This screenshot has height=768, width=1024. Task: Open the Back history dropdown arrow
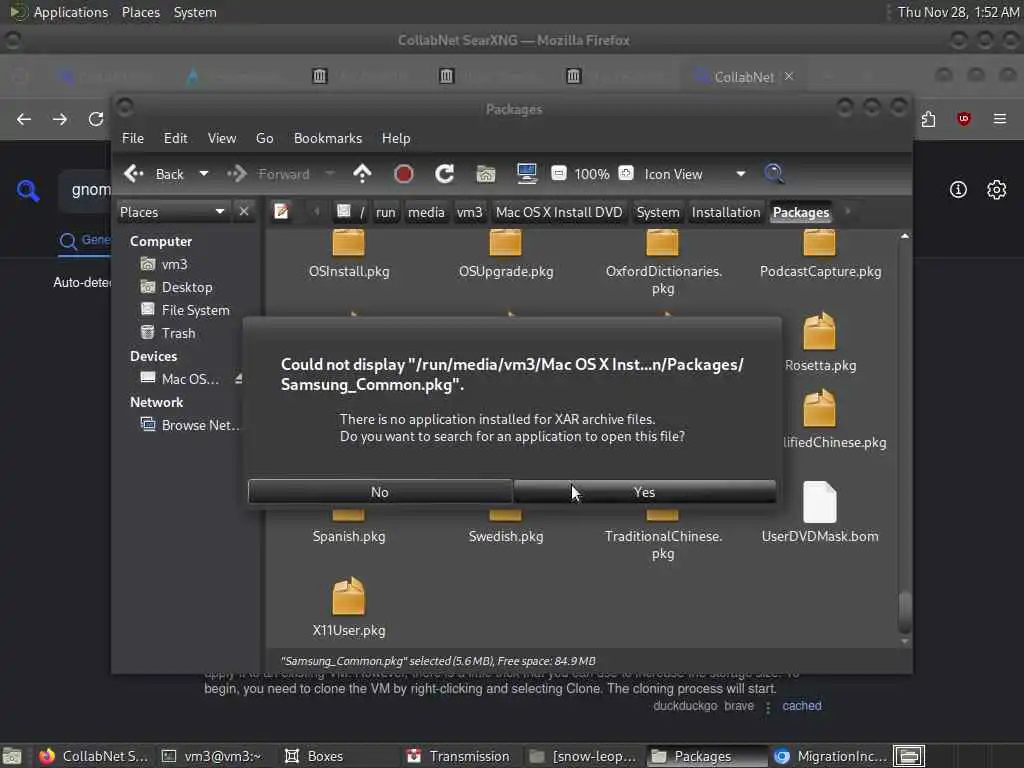204,174
